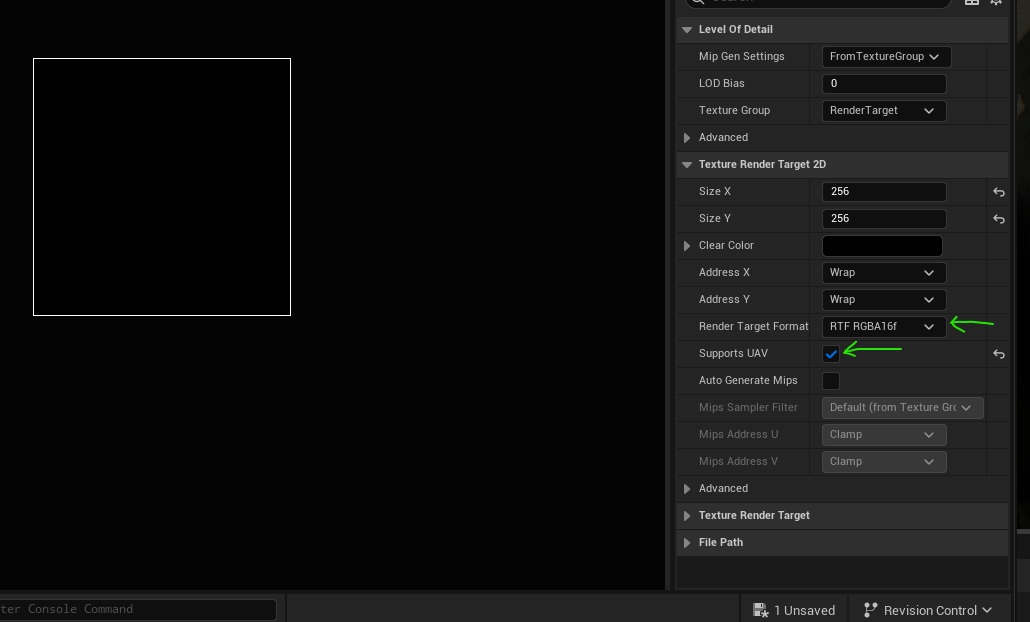
Task: Click the 'Auto Generate Mips' property label
Action: click(x=748, y=380)
